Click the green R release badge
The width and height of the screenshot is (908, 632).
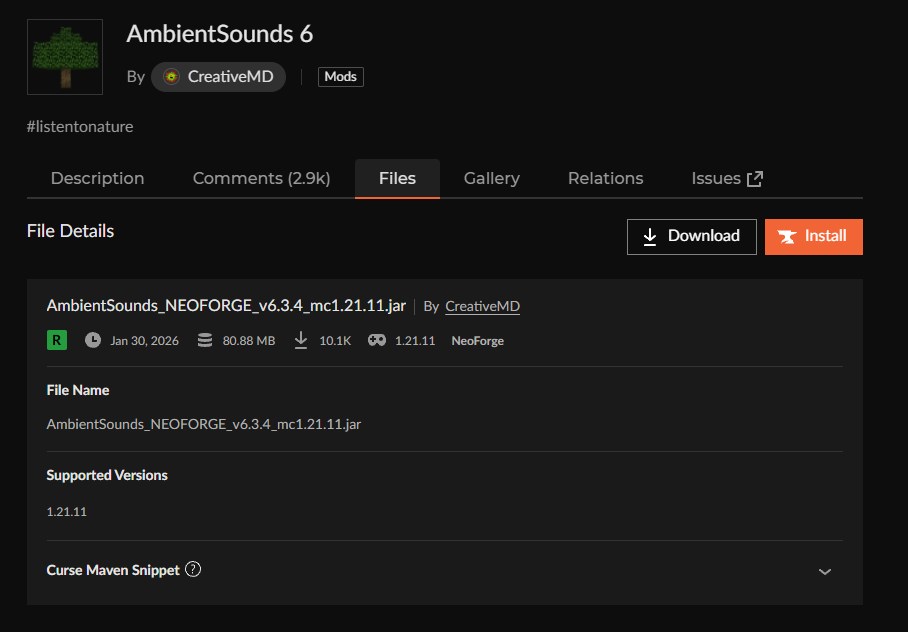57,340
